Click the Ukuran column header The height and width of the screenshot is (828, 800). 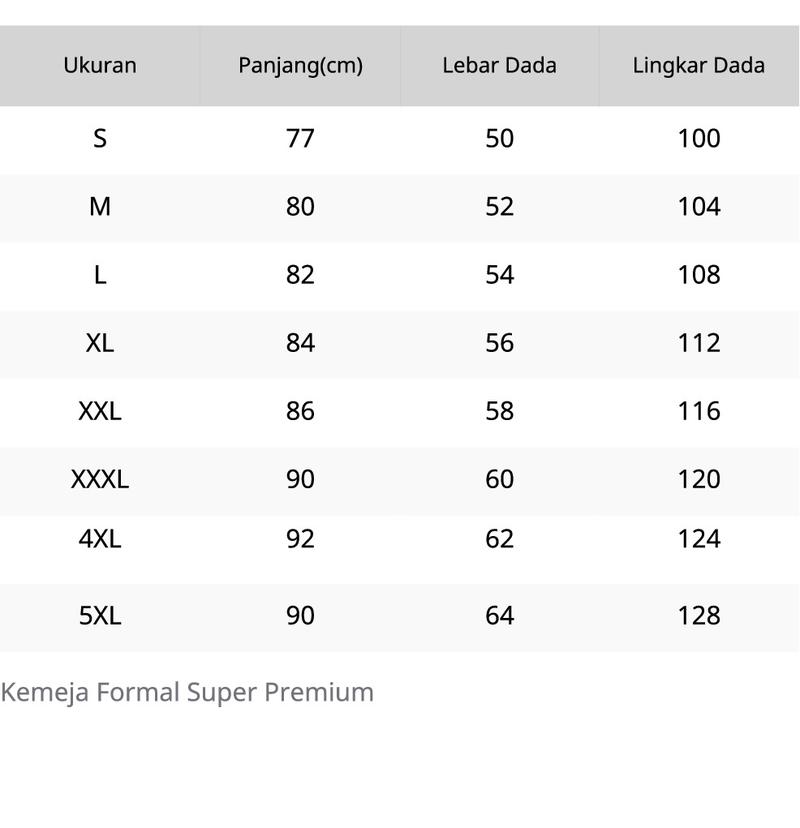point(100,65)
